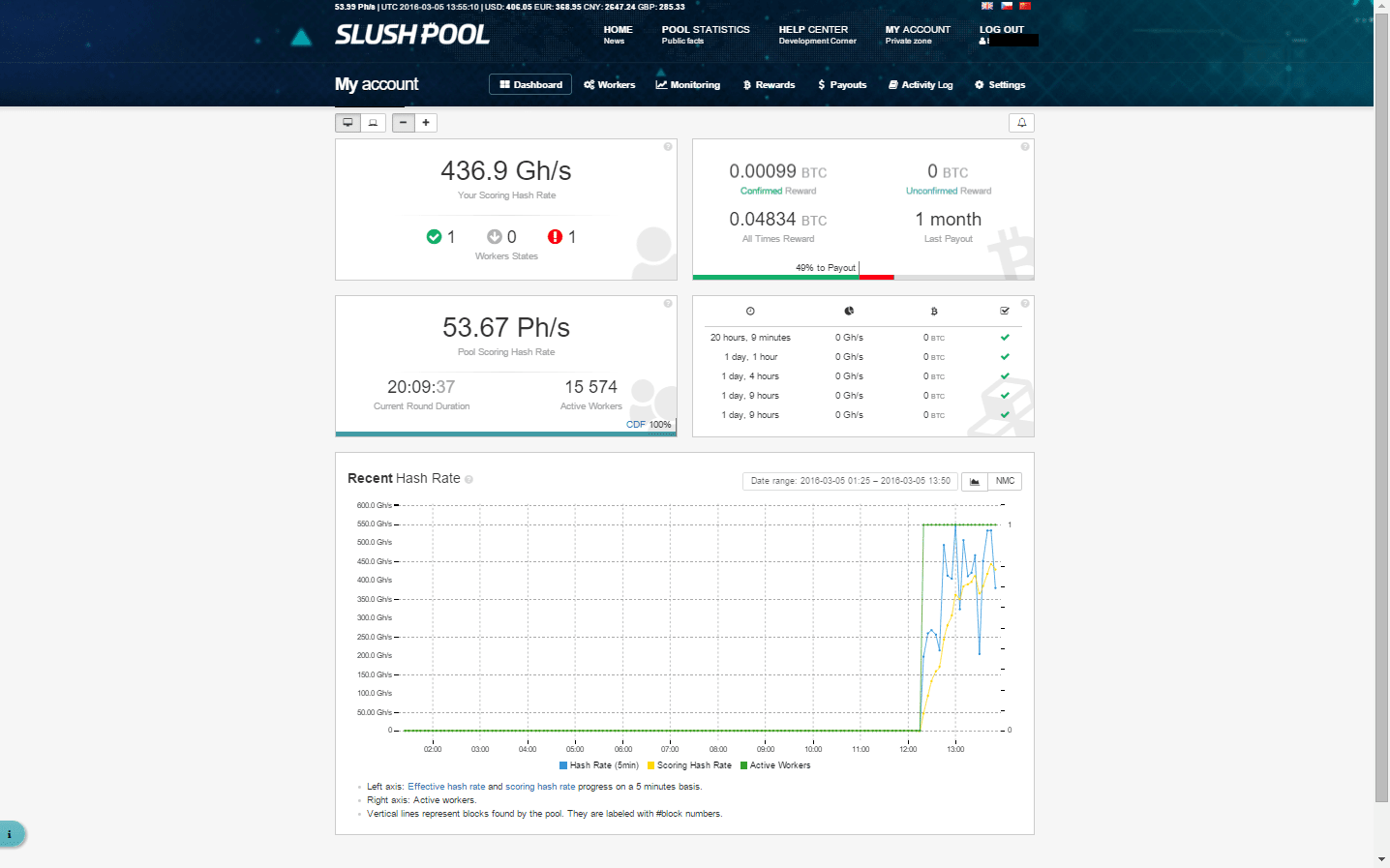Click the CDF 100% progress bar

coord(506,434)
